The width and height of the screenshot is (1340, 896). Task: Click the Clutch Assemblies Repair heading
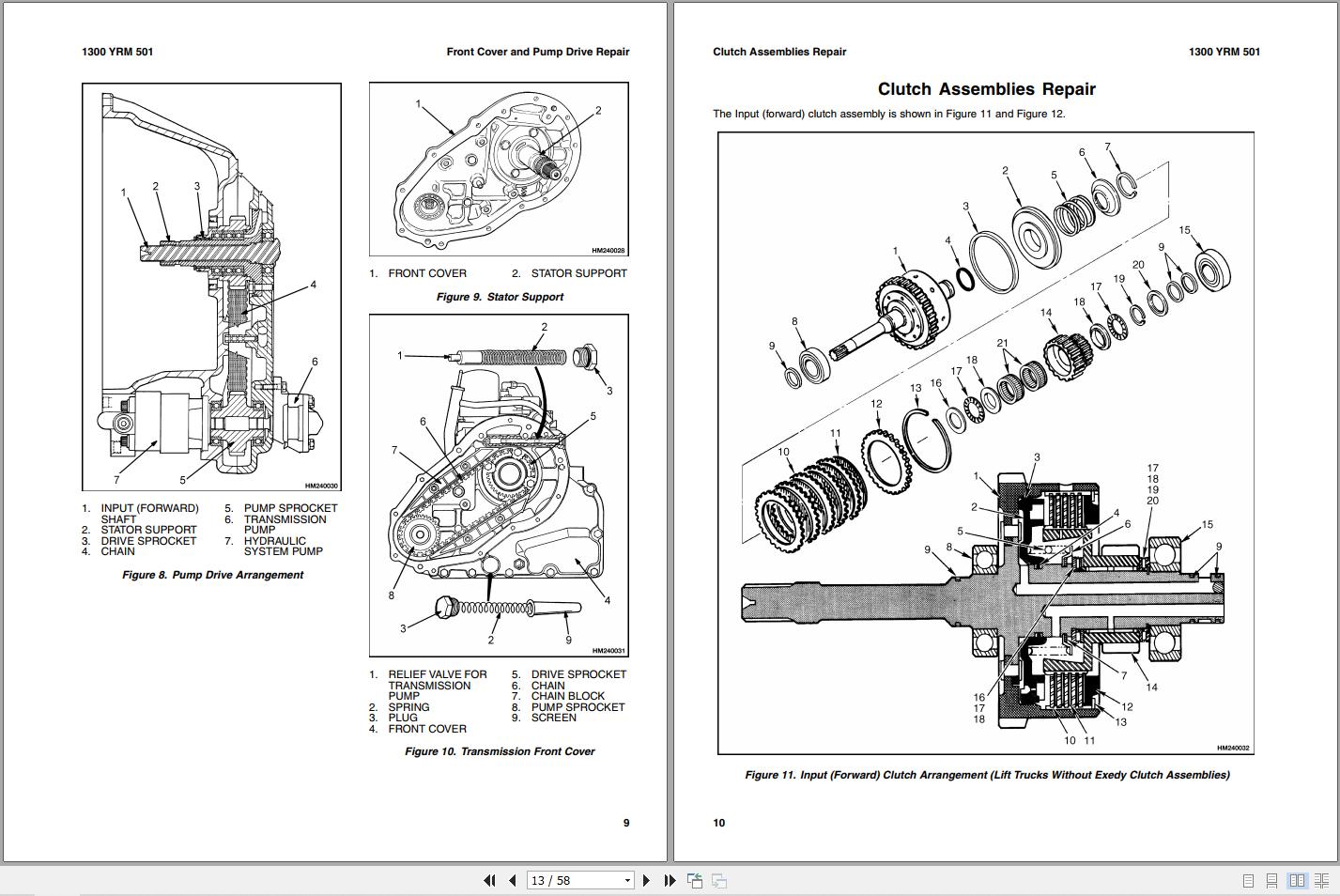point(986,89)
